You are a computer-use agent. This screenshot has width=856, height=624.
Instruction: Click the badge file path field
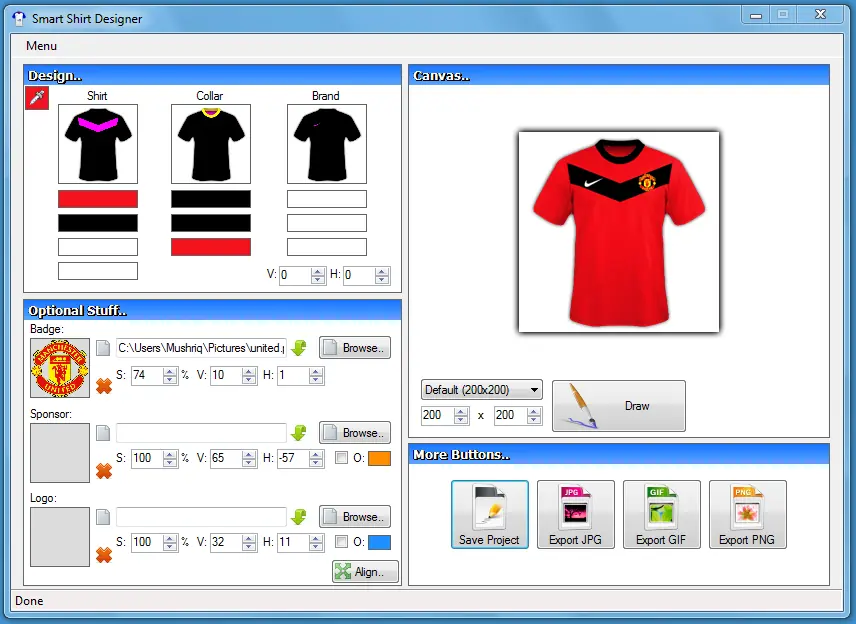click(x=201, y=348)
